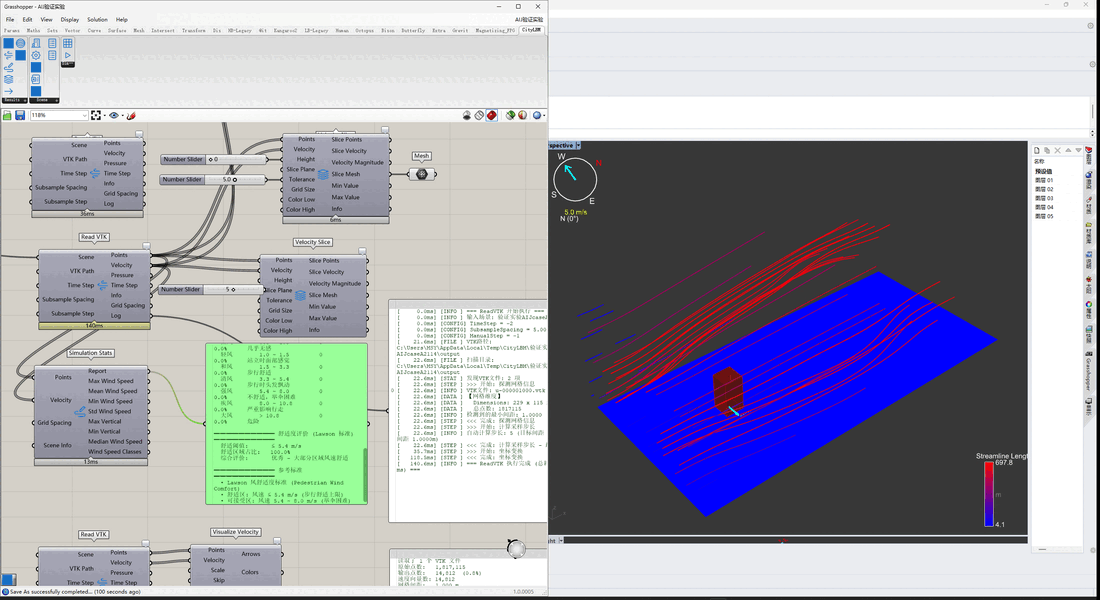Toggle the wireframe preview hat button
Image resolution: width=1100 pixels, height=600 pixels.
467,115
